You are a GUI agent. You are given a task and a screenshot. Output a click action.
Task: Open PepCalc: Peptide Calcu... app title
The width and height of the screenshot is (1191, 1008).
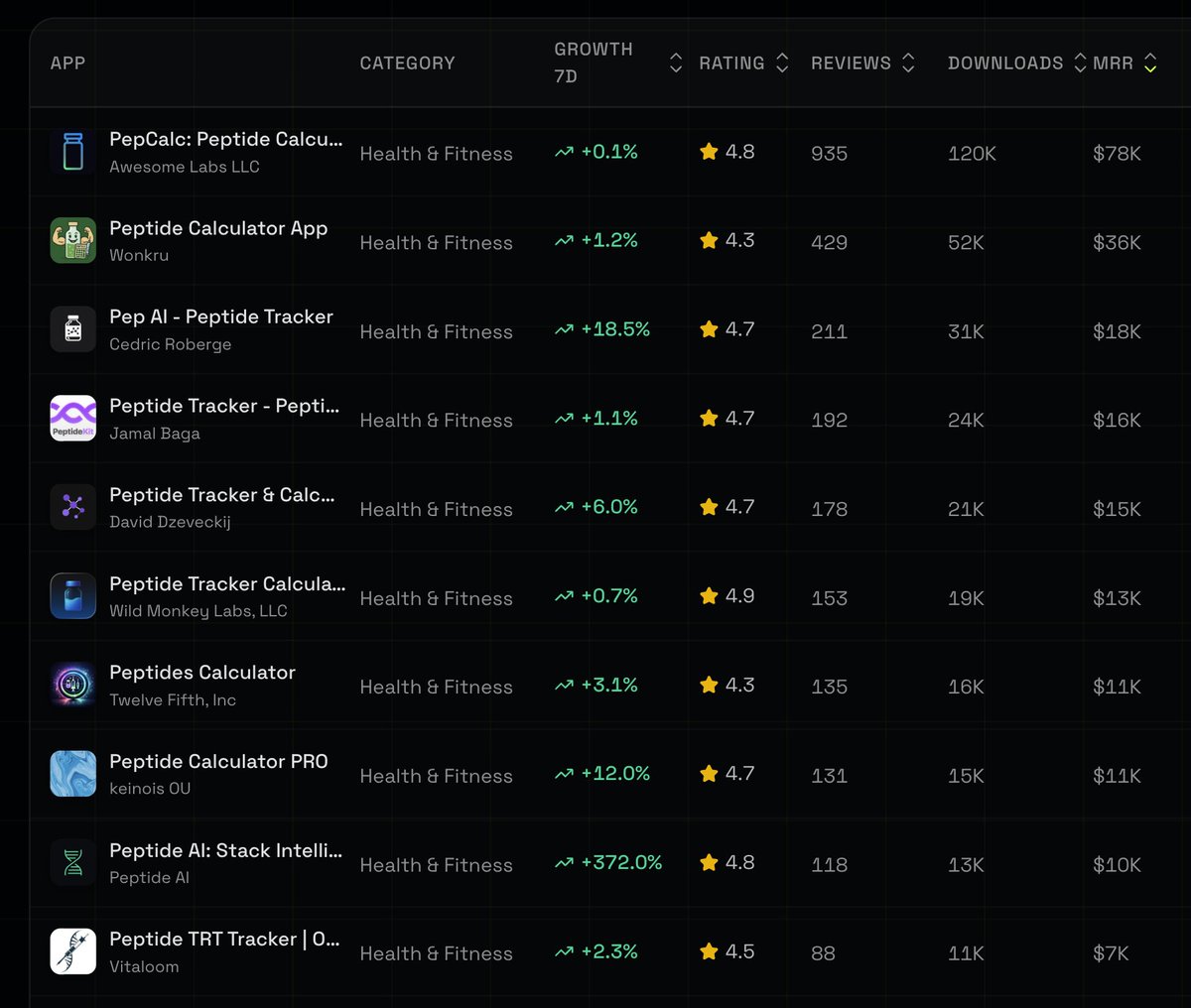click(x=226, y=139)
